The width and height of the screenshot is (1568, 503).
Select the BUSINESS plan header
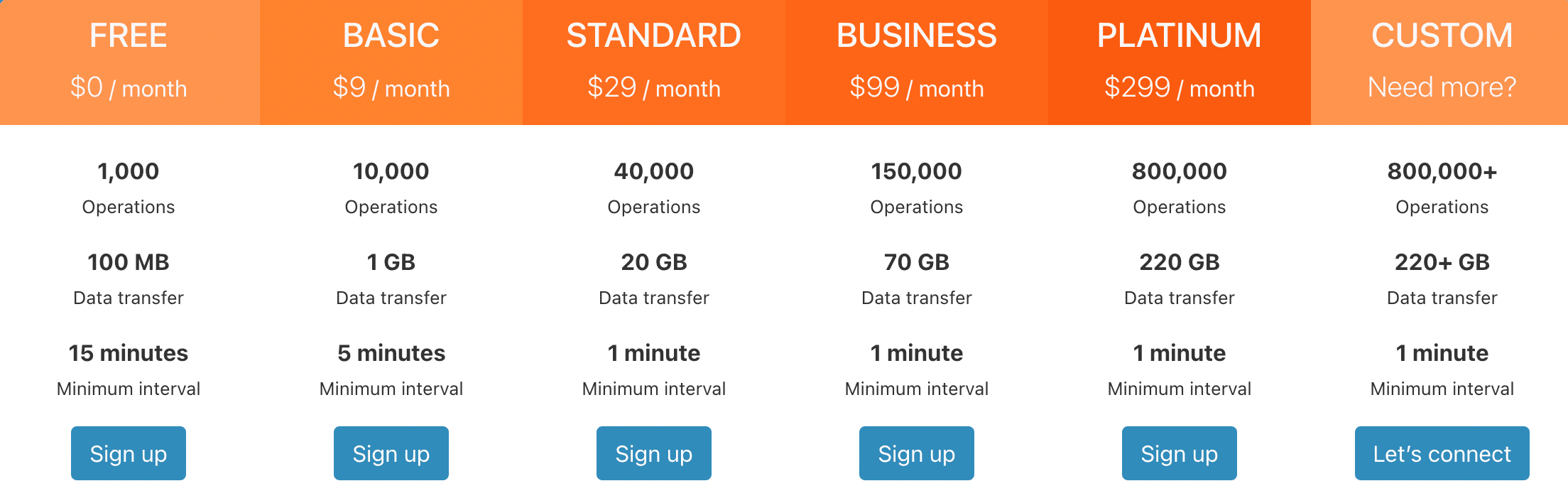pyautogui.click(x=917, y=63)
